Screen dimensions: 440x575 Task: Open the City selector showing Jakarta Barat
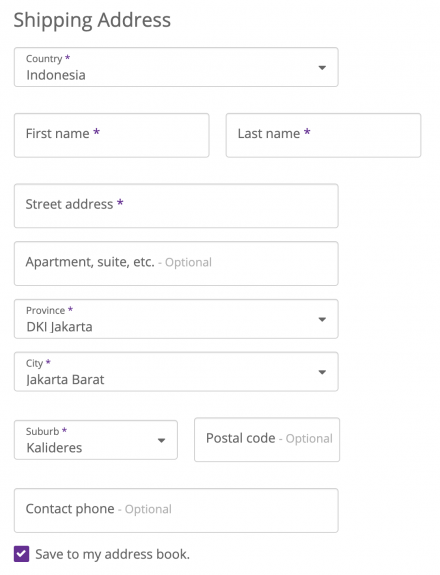tap(176, 372)
